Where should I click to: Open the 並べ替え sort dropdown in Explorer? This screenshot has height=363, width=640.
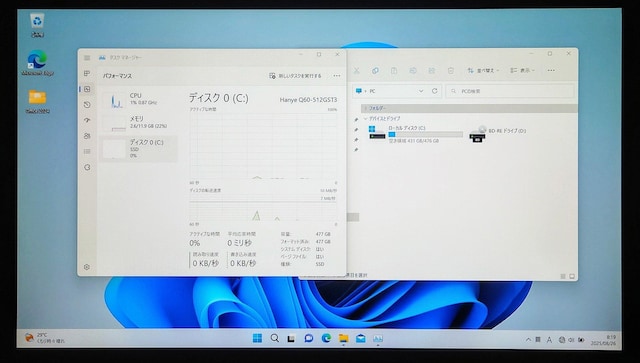483,71
